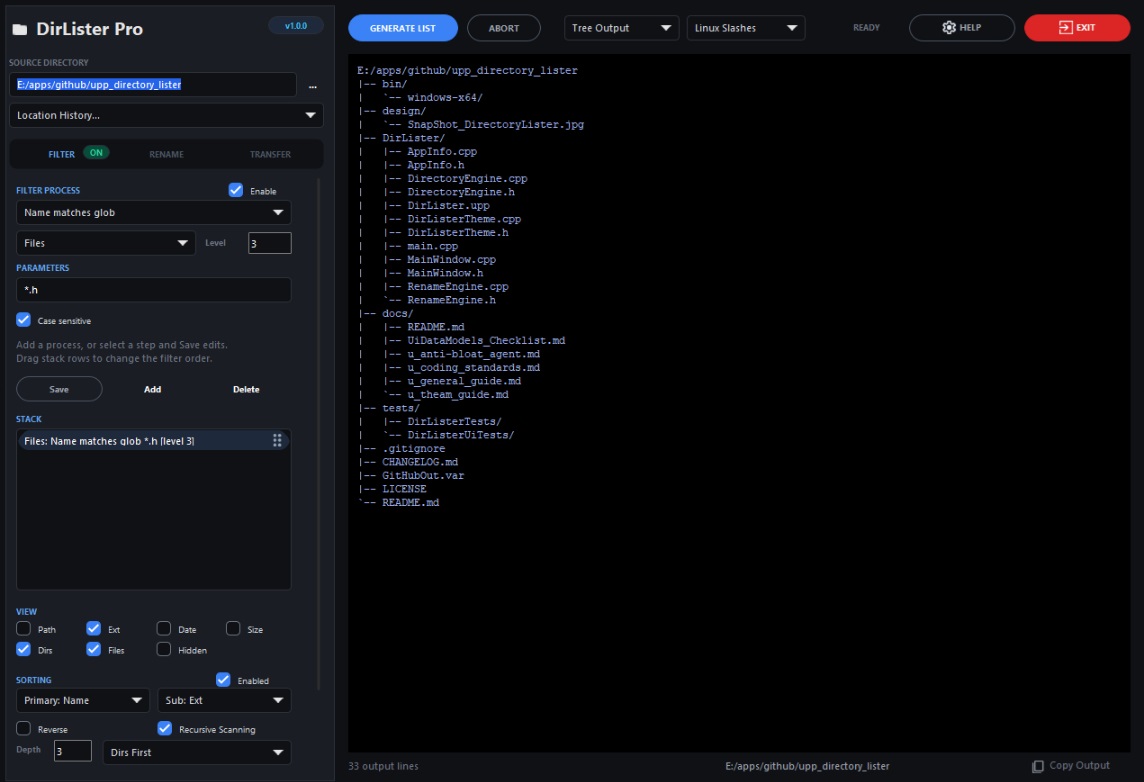The width and height of the screenshot is (1144, 782).
Task: Enable the Reverse sorting checkbox
Action: 23,729
